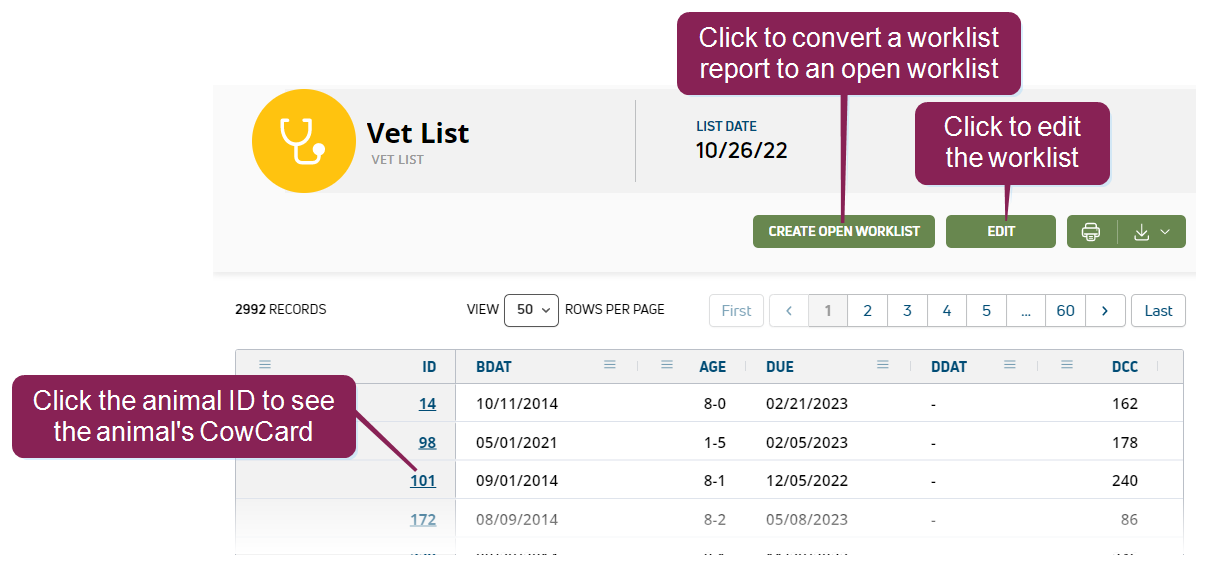Image resolution: width=1207 pixels, height=566 pixels.
Task: Expand the rows per page dropdown
Action: 531,310
